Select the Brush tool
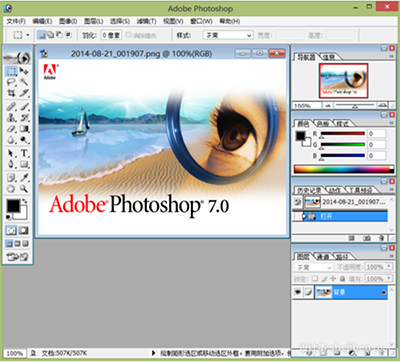 coord(24,107)
